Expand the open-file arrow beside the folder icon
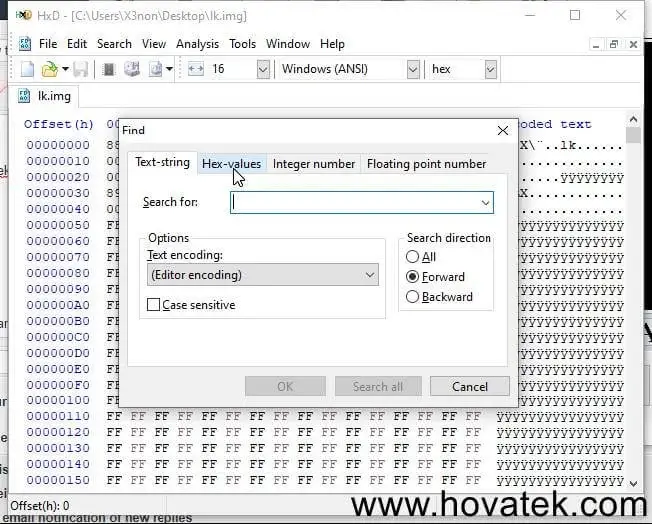 pos(65,69)
